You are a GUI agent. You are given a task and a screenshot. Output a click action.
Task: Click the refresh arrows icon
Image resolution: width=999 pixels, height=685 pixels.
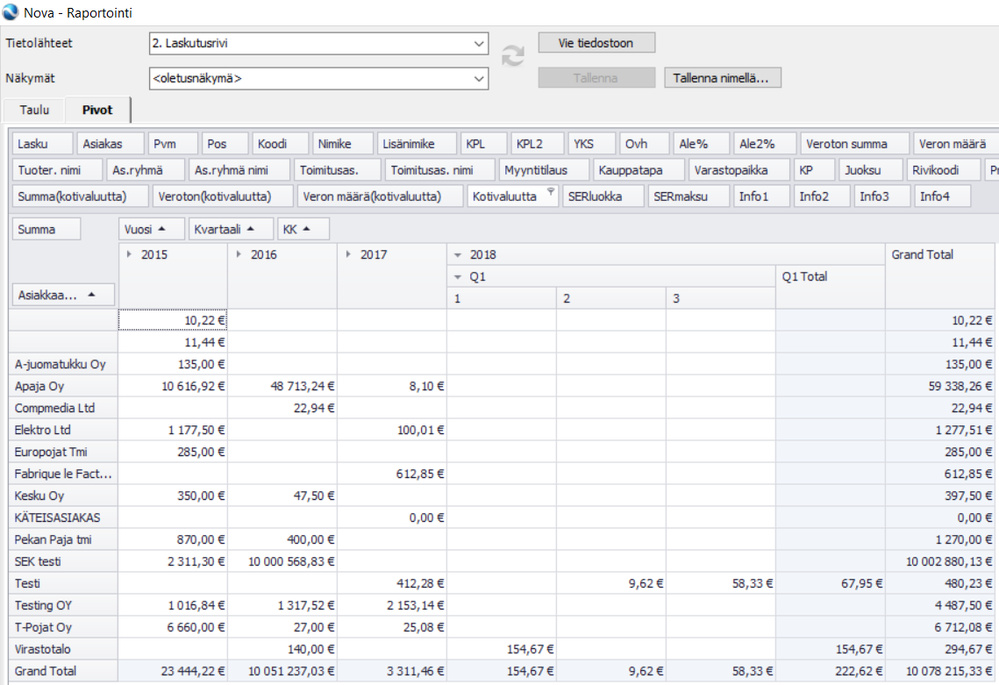pyautogui.click(x=513, y=56)
